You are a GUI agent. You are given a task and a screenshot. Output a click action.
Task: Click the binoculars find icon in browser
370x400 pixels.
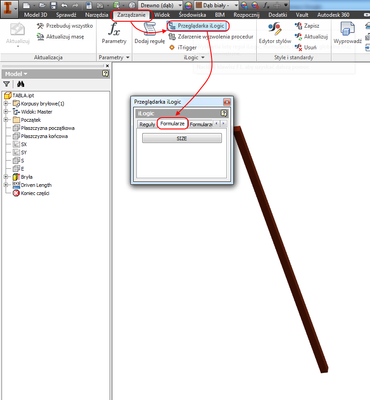pyautogui.click(x=20, y=84)
